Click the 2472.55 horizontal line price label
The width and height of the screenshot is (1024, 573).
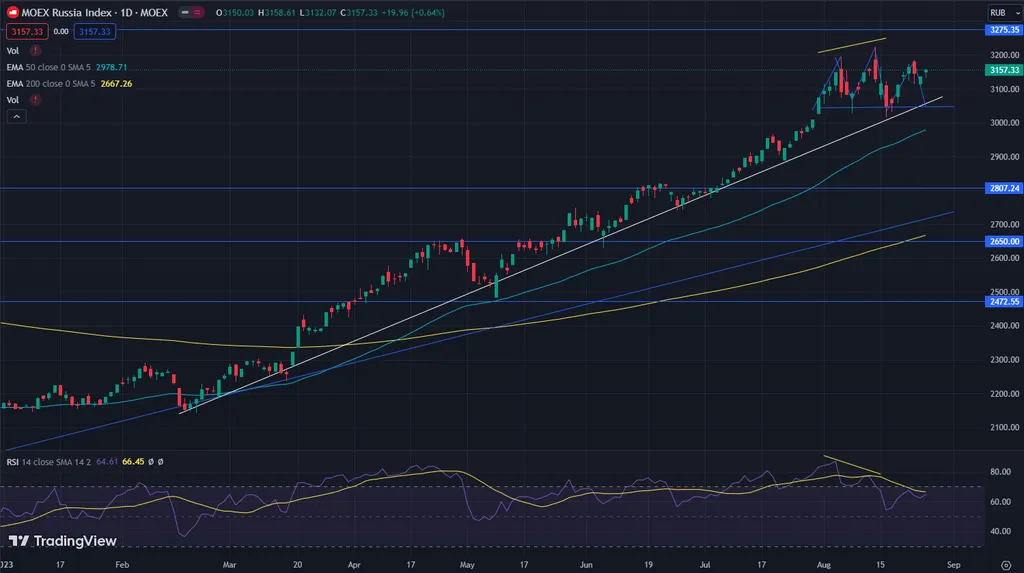pyautogui.click(x=1002, y=301)
